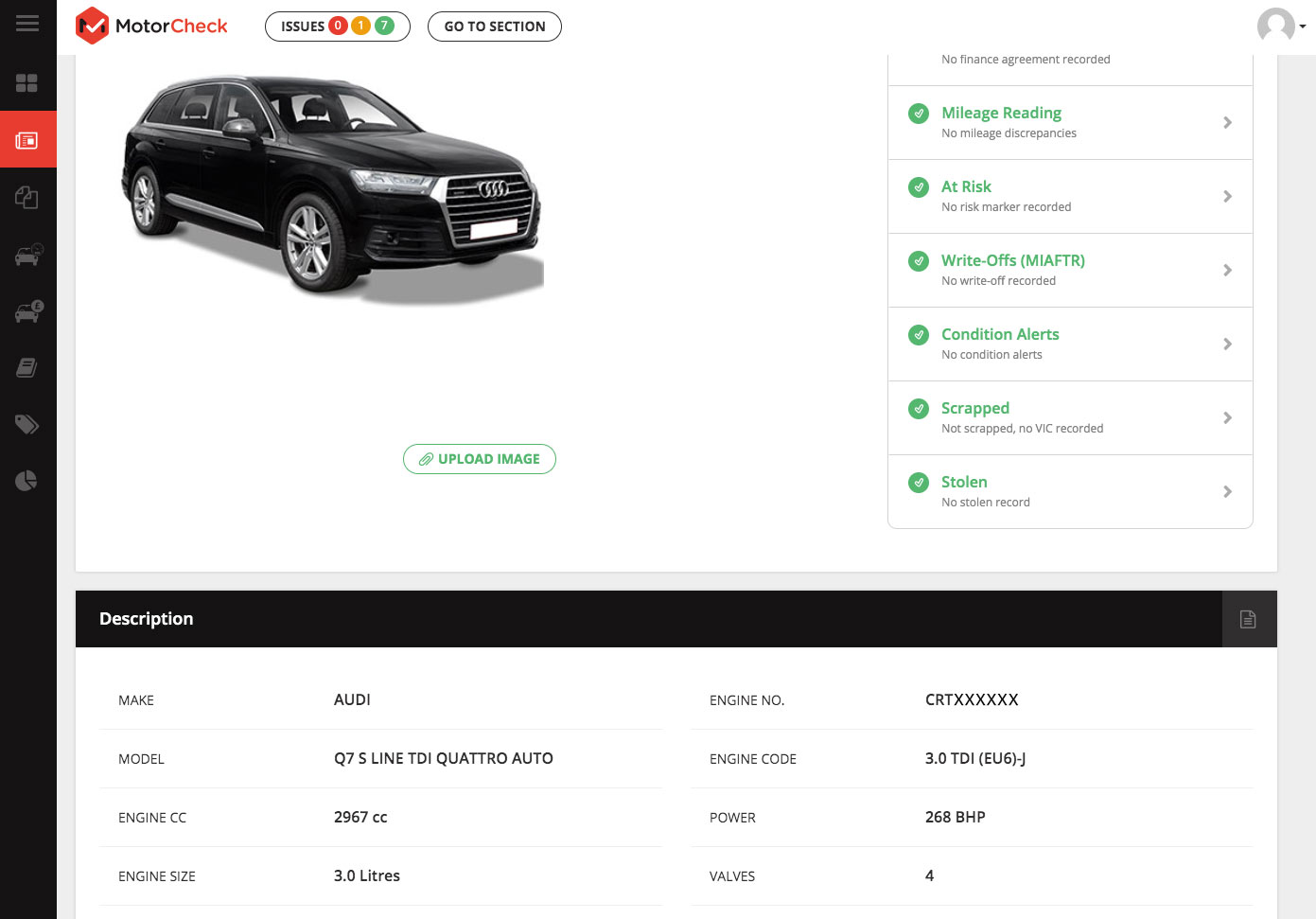
Task: Select the AUDI make value
Action: [x=352, y=700]
